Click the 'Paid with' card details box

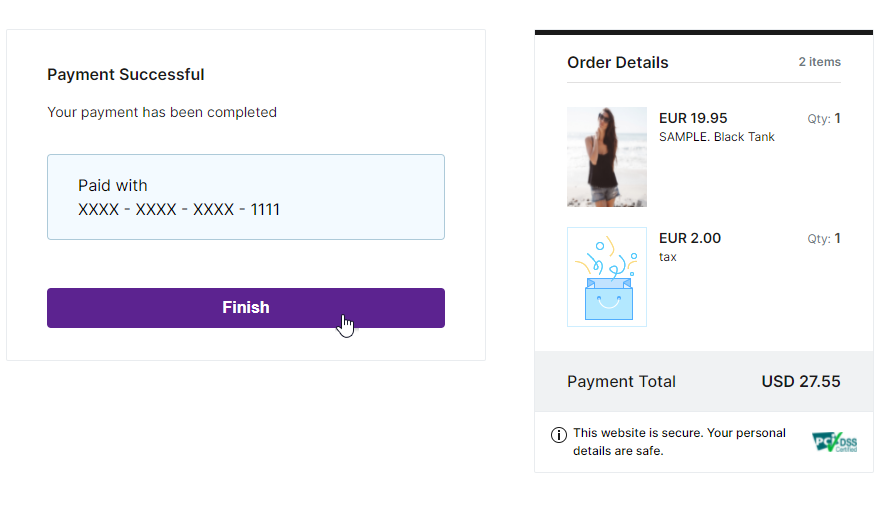click(x=245, y=197)
